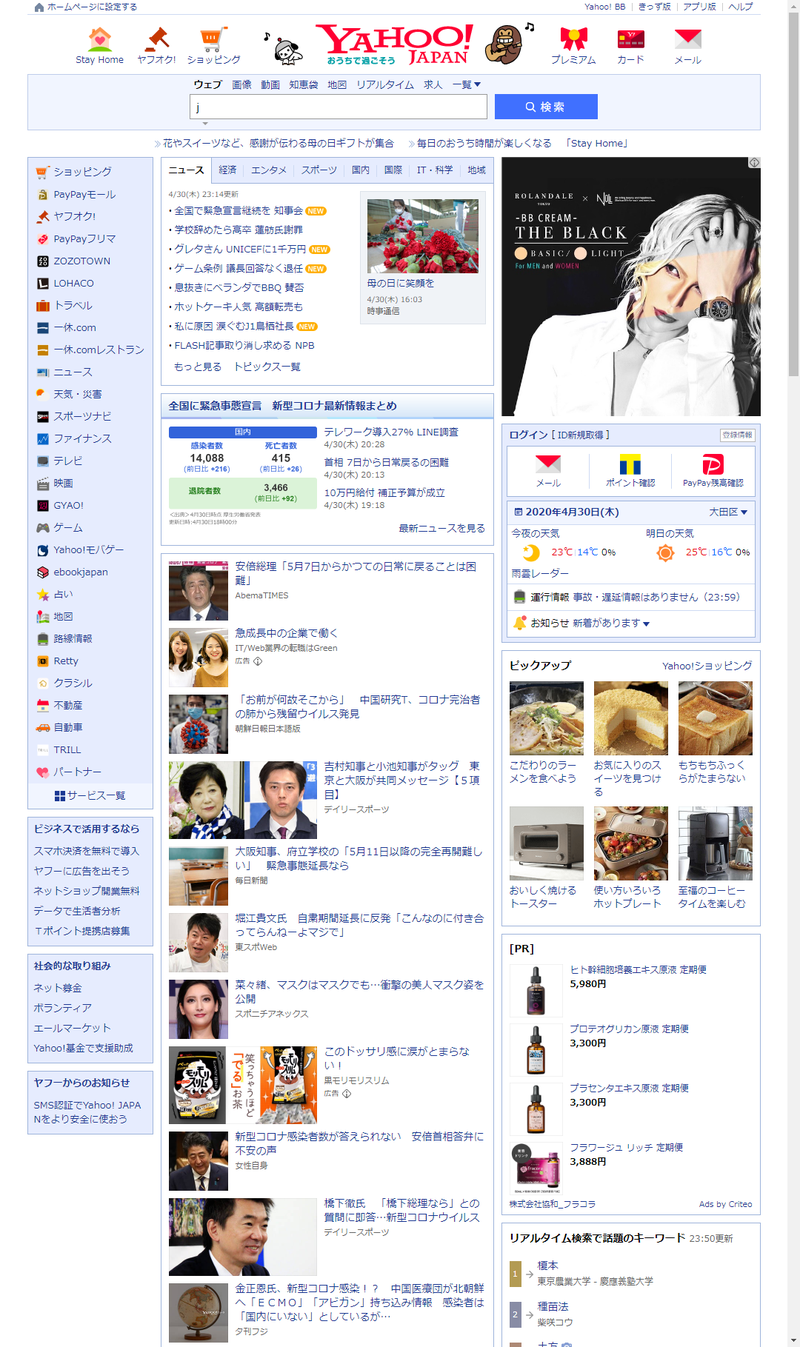This screenshot has width=800, height=1347.
Task: Click the 天気・災害 weather icon in sidebar
Action: tap(43, 394)
